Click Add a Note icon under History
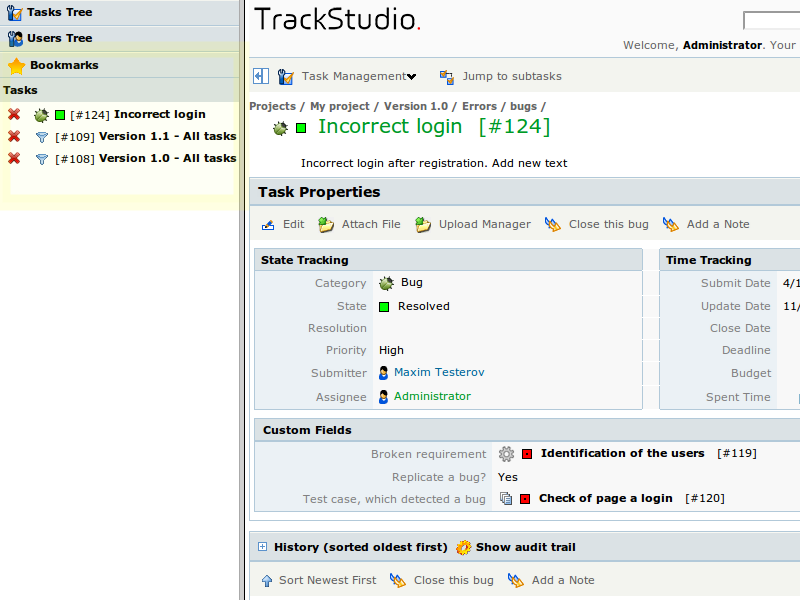 (515, 581)
